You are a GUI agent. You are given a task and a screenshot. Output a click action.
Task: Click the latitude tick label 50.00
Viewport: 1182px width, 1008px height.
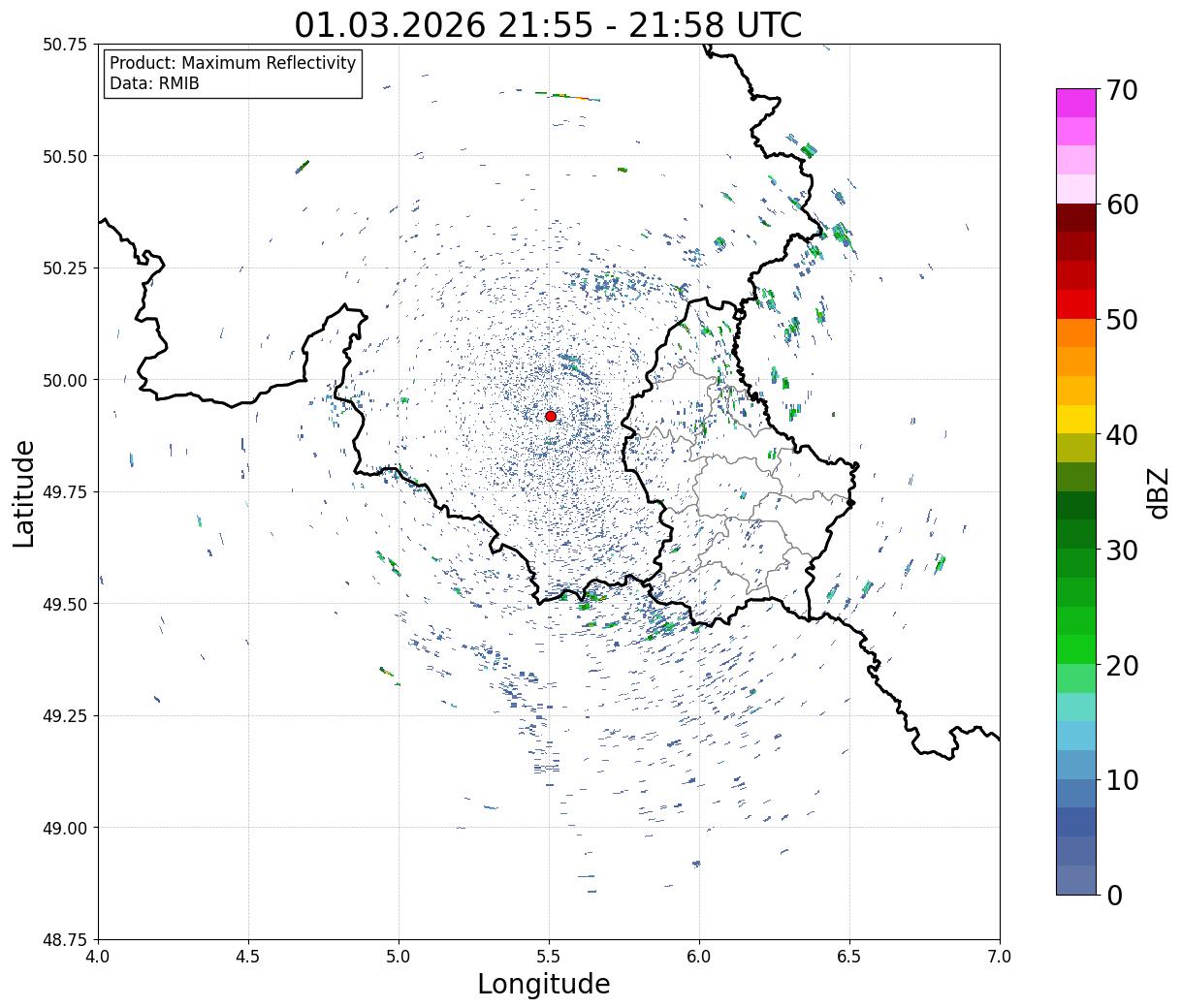coord(64,380)
